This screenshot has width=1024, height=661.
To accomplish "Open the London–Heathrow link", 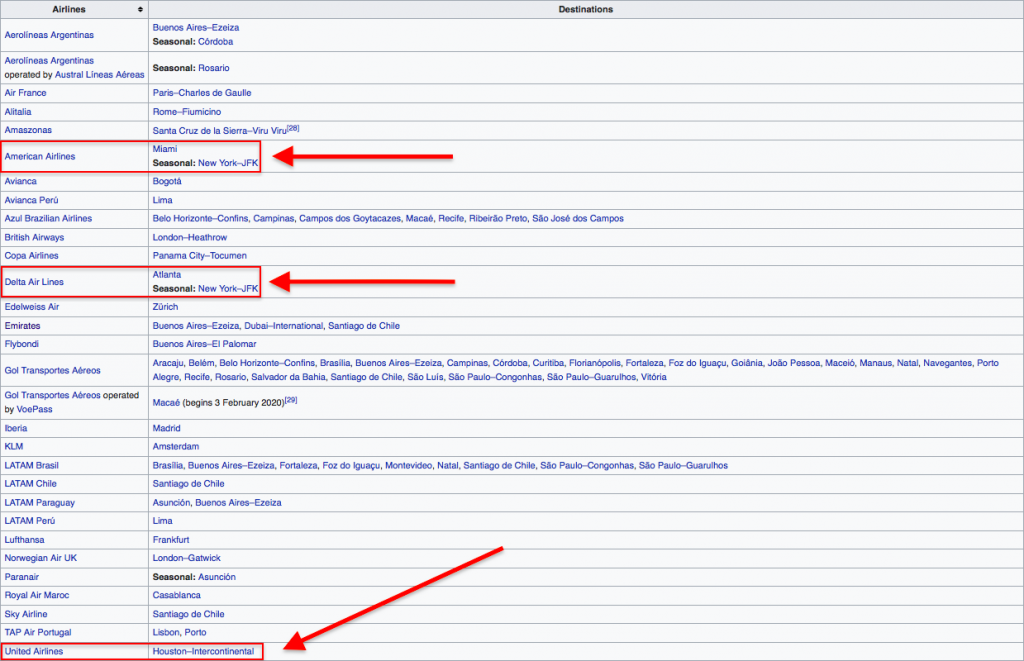I will coord(190,237).
